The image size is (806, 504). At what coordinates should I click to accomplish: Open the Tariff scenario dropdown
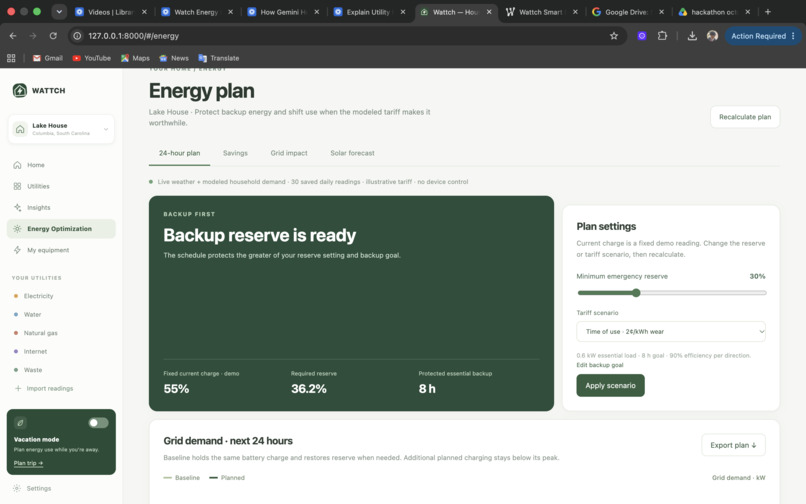click(671, 332)
